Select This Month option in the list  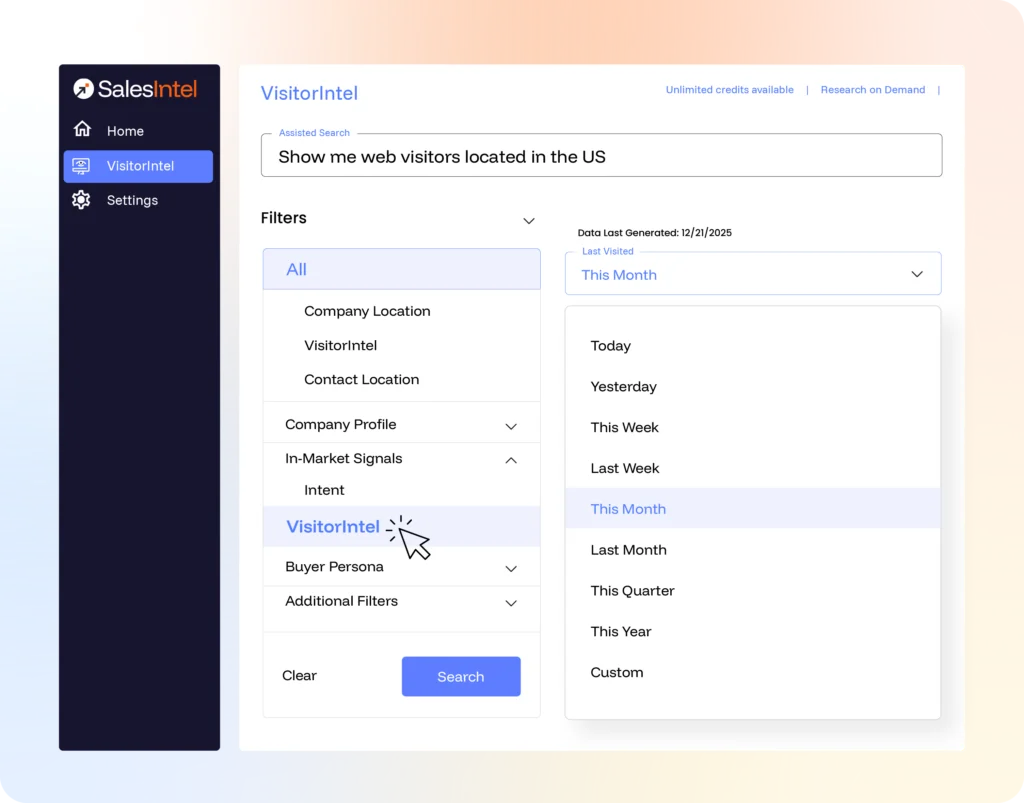[x=752, y=509]
